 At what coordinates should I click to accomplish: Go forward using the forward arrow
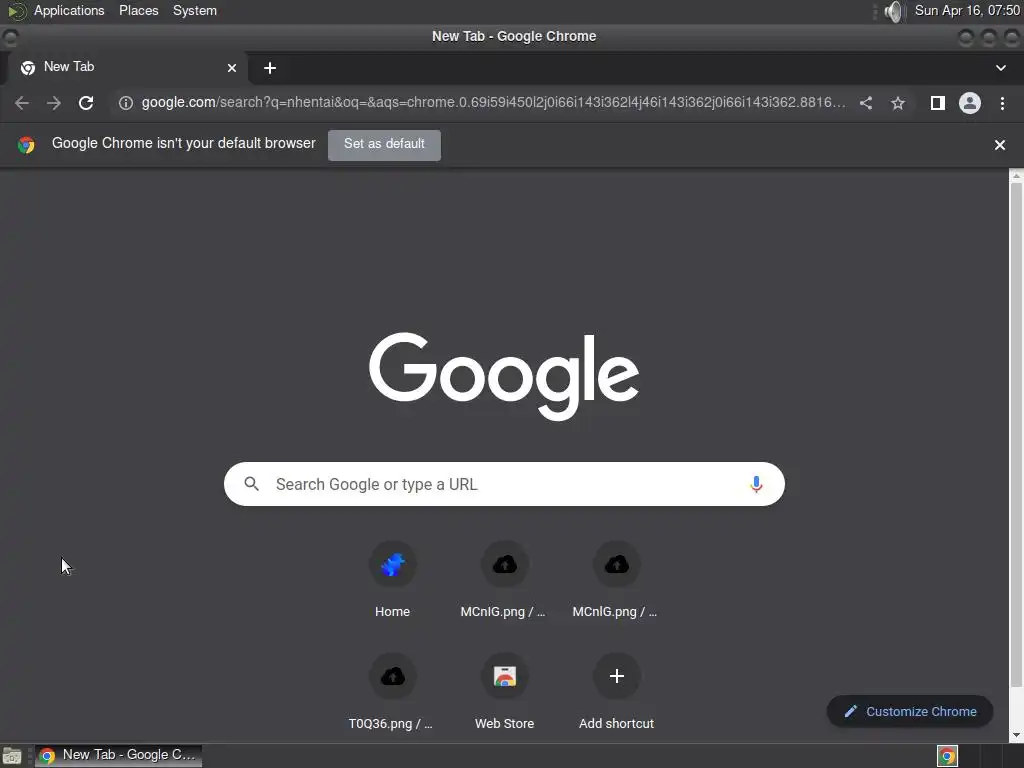[54, 103]
